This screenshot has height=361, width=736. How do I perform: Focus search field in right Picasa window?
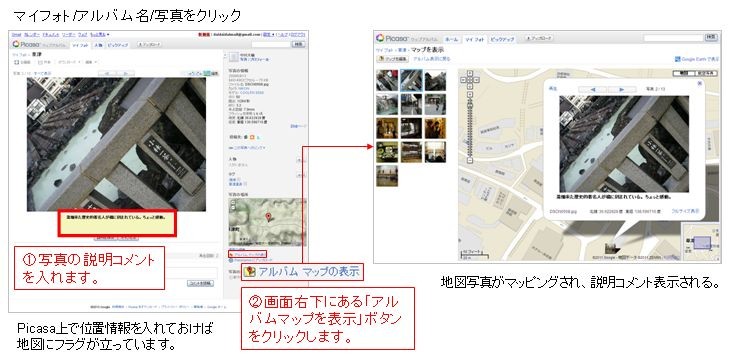673,38
